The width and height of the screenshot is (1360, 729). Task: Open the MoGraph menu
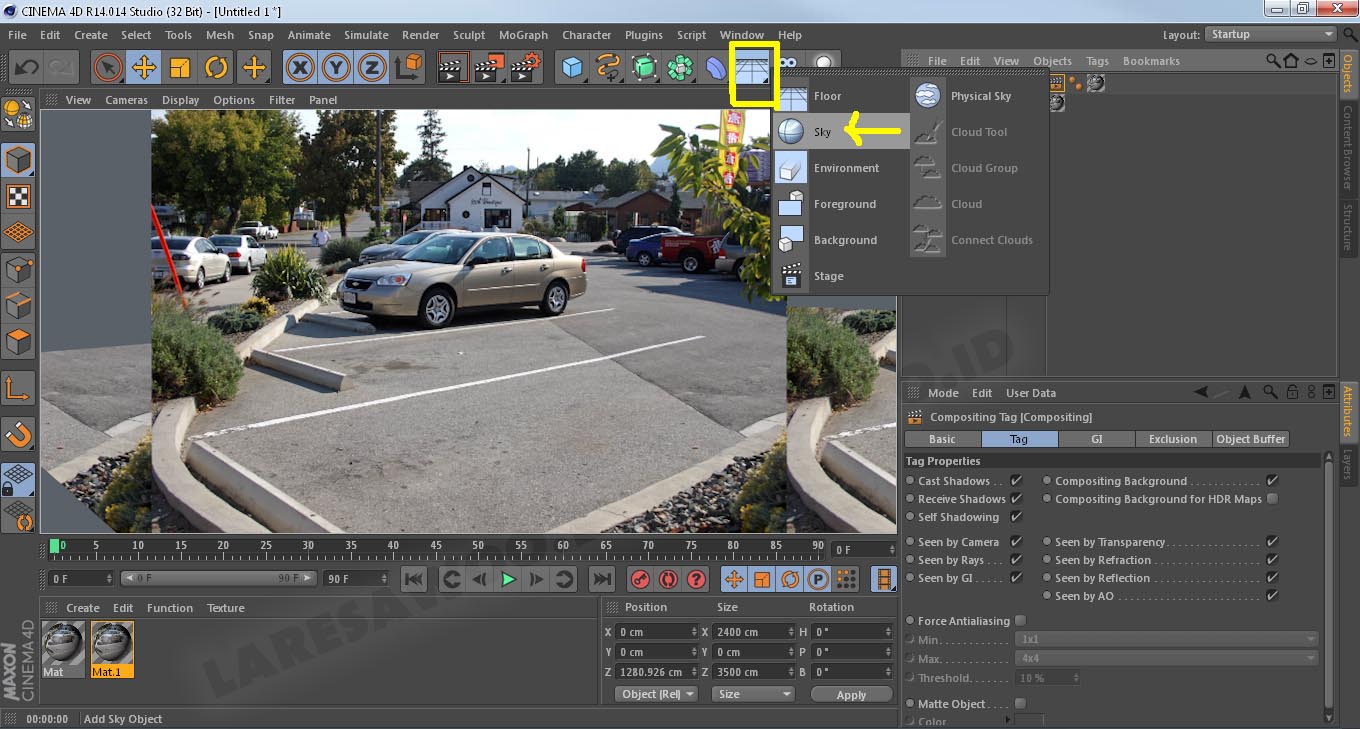click(x=523, y=34)
